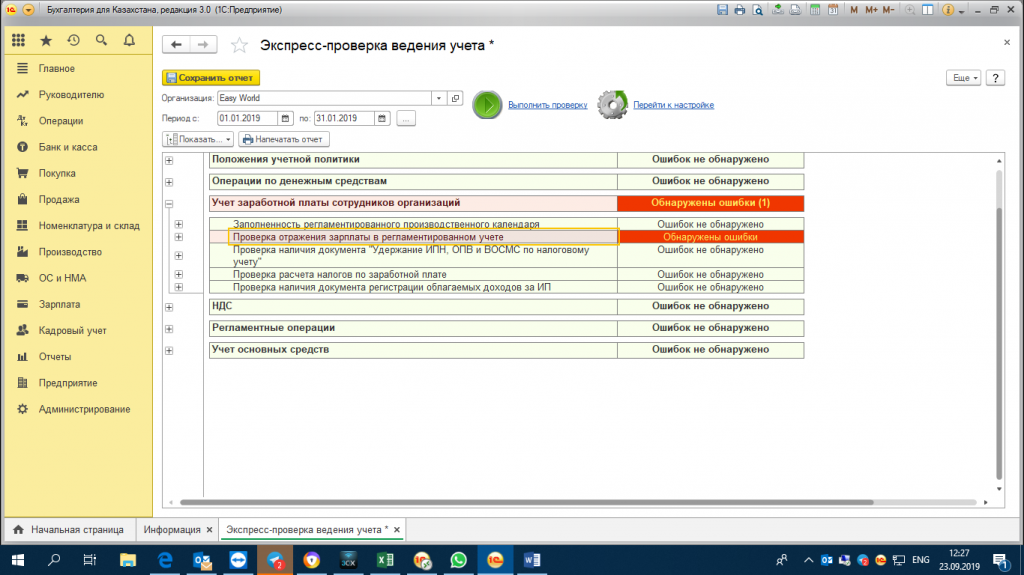This screenshot has height=575, width=1024.
Task: Expand the НДС section
Action: pos(169,307)
